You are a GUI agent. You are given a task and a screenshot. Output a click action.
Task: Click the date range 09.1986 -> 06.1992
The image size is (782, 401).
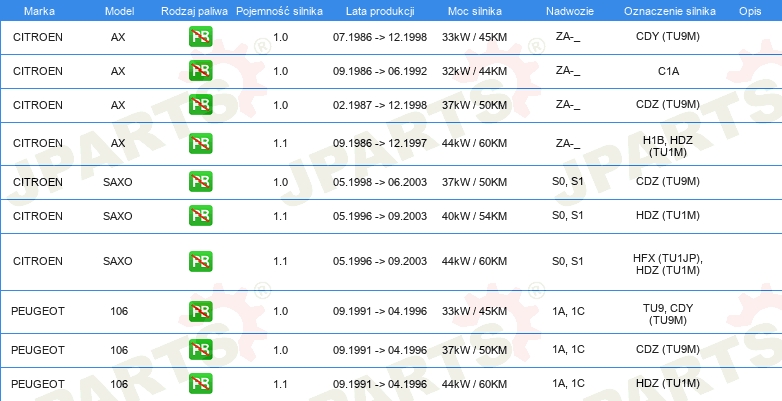coord(380,71)
